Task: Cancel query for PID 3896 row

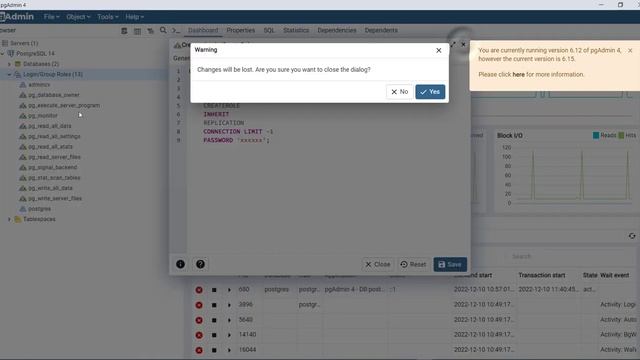Action: [x=214, y=305]
